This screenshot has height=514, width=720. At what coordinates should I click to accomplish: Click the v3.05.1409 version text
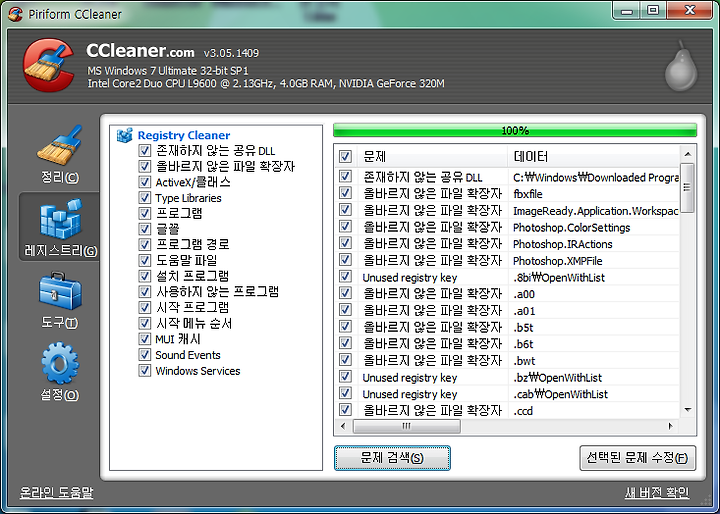tap(231, 53)
